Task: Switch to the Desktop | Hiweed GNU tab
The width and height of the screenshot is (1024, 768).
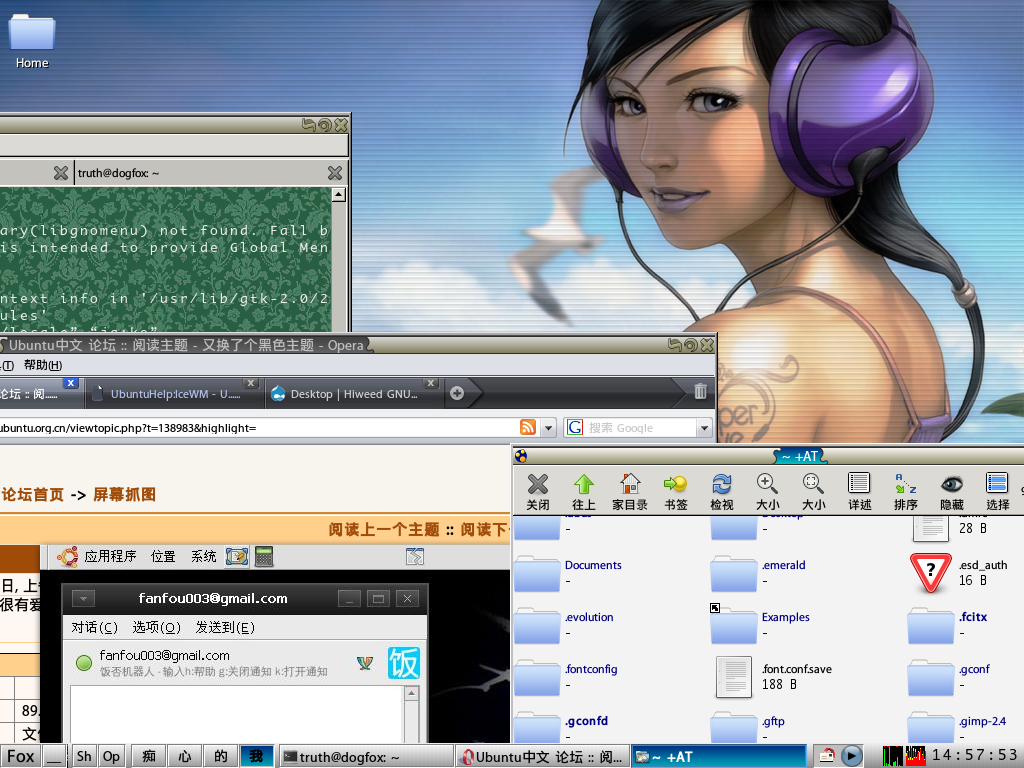Action: pos(355,393)
